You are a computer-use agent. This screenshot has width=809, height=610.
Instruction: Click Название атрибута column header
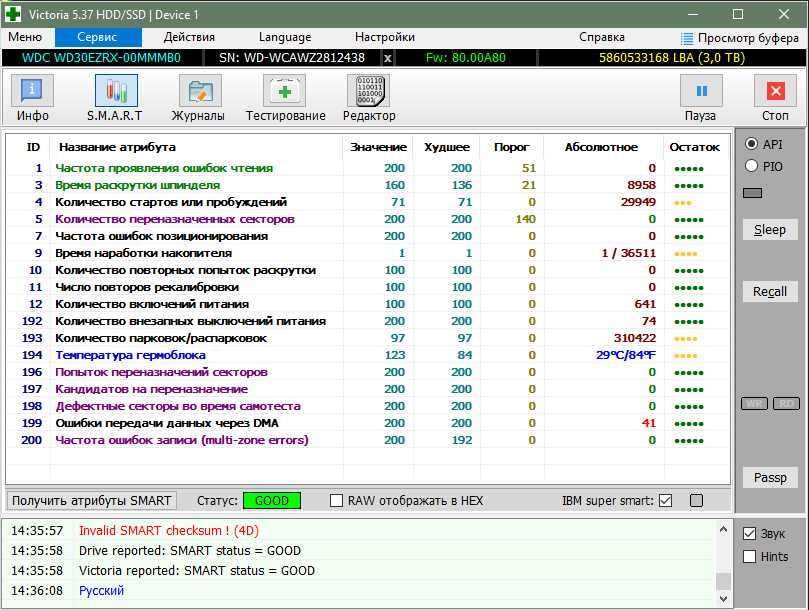click(x=117, y=147)
